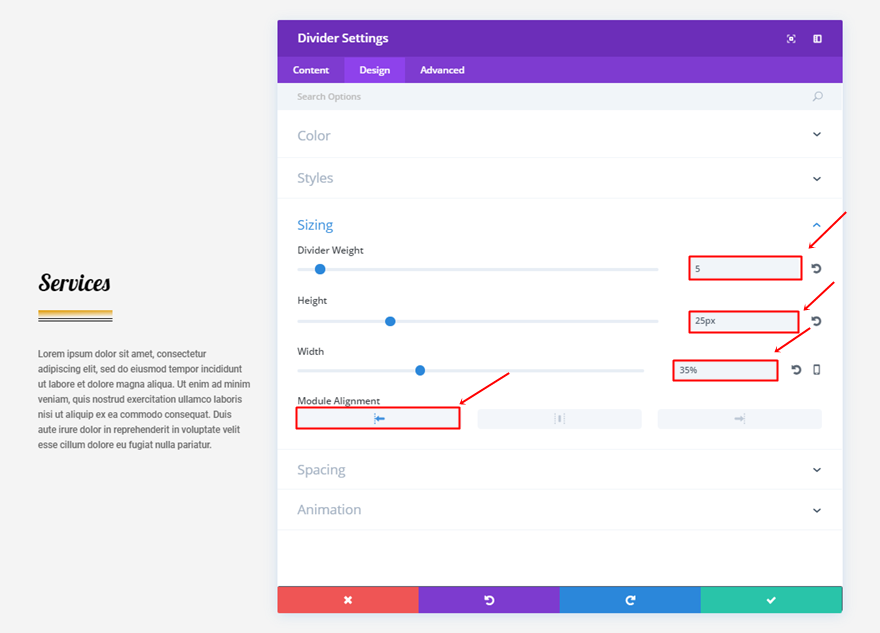Screen dimensions: 880x633
Task: Save settings with green checkmark
Action: pyautogui.click(x=771, y=600)
